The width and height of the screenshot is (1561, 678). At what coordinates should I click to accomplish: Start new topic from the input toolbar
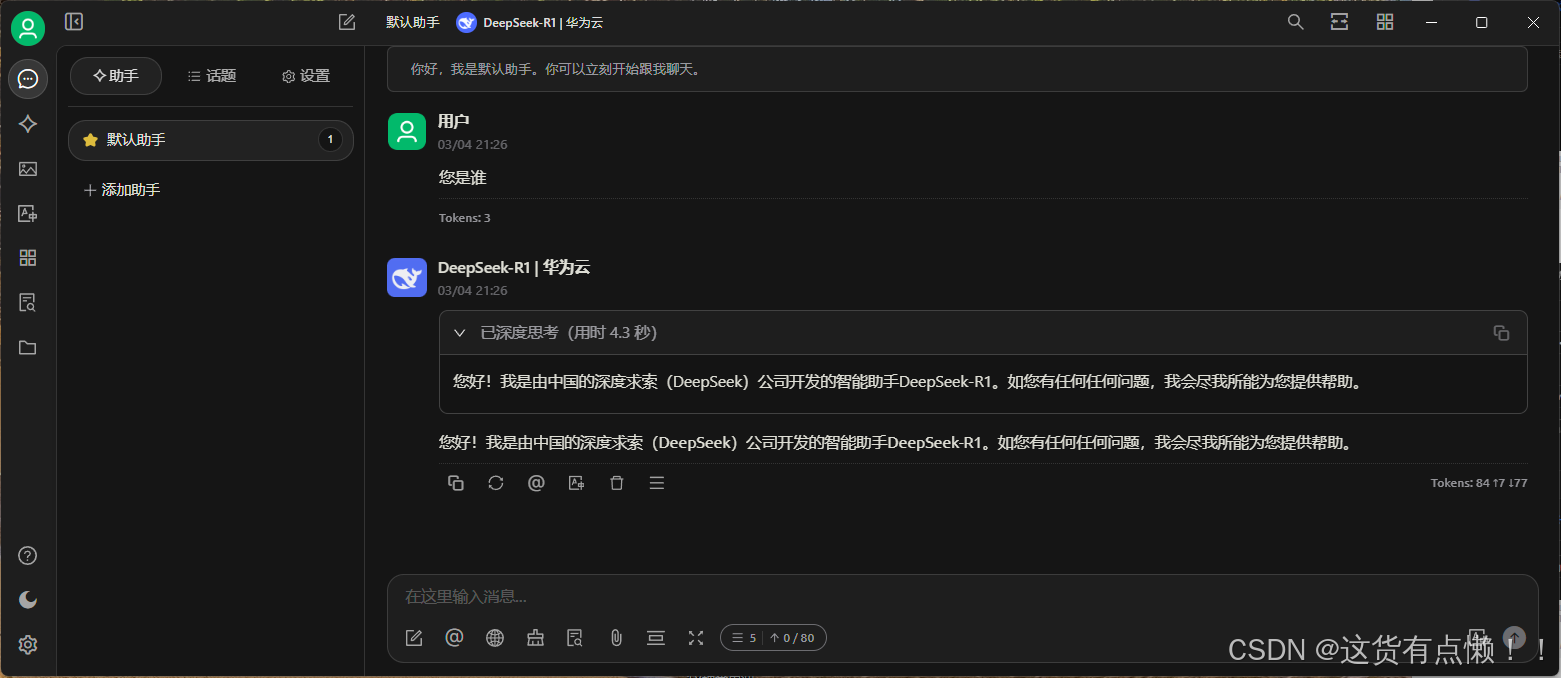click(x=414, y=638)
